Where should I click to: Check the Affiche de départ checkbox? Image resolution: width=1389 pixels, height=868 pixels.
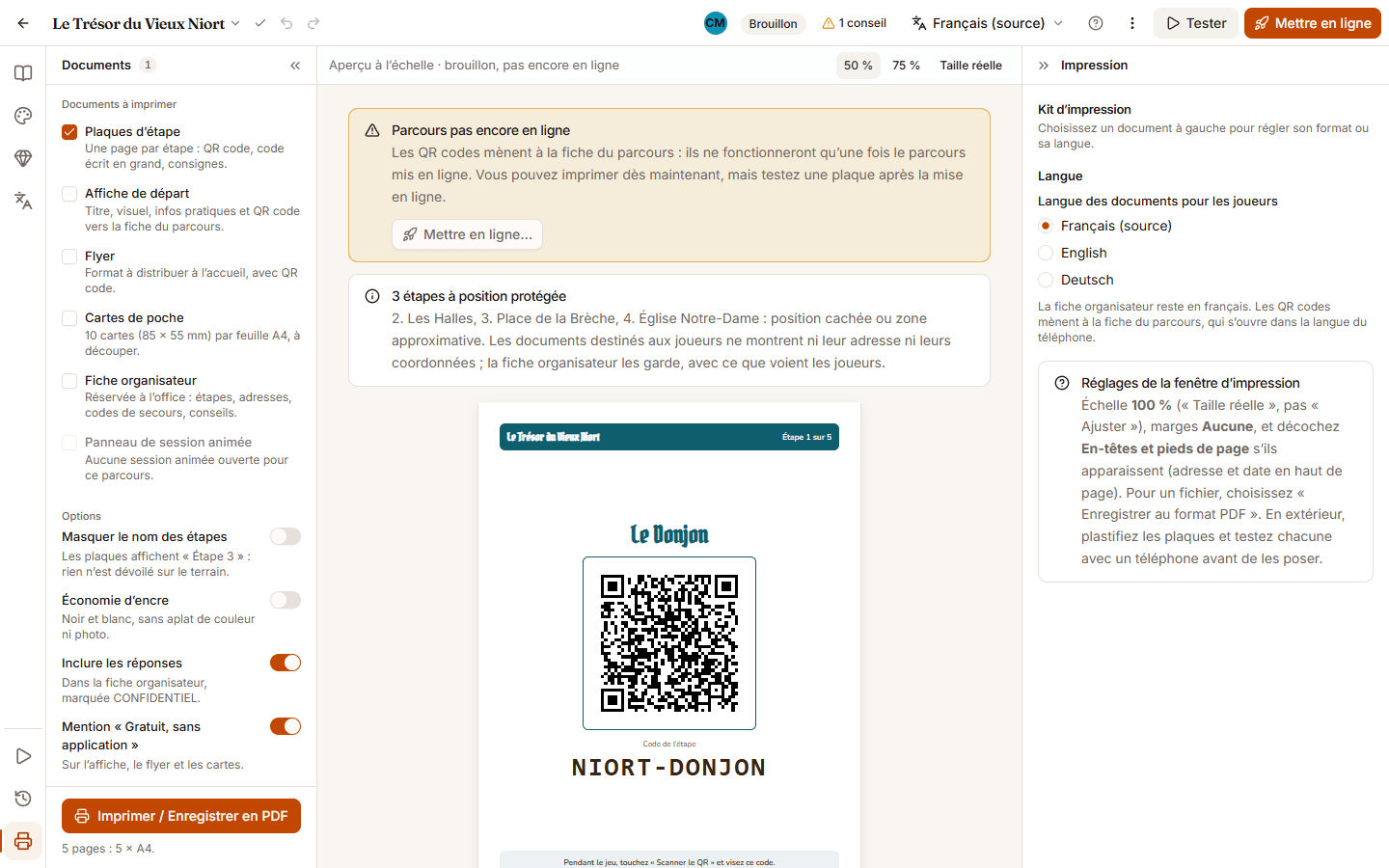(69, 194)
